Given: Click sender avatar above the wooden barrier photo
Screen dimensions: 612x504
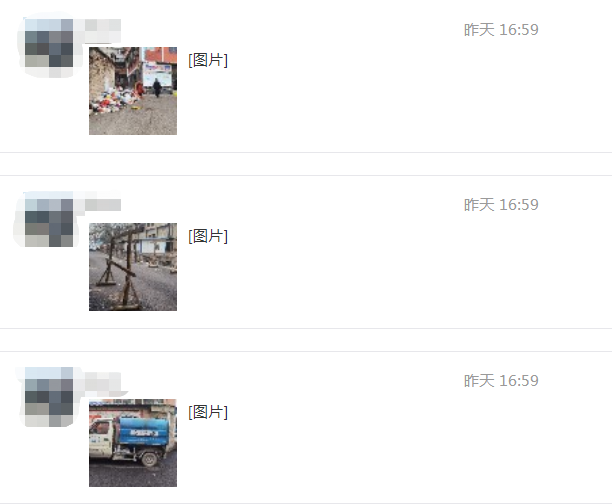Looking at the screenshot, I should (49, 223).
